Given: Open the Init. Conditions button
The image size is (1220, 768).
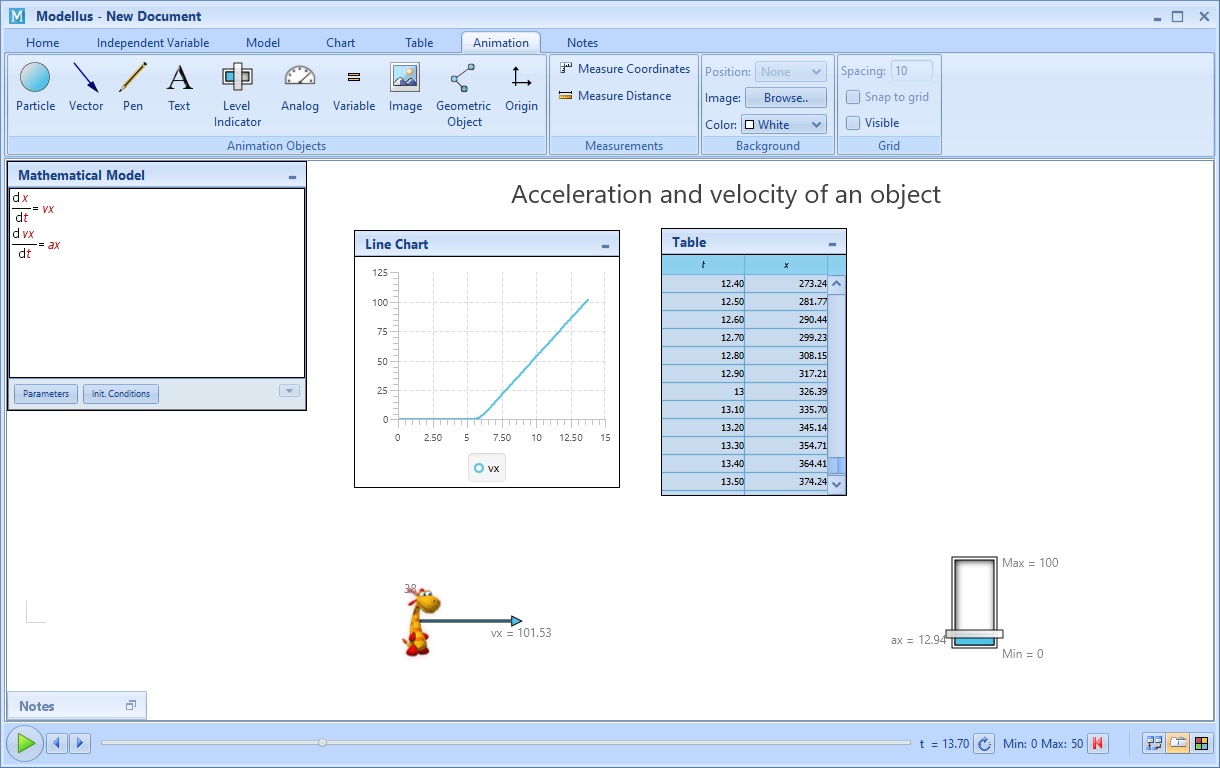Looking at the screenshot, I should (x=121, y=394).
